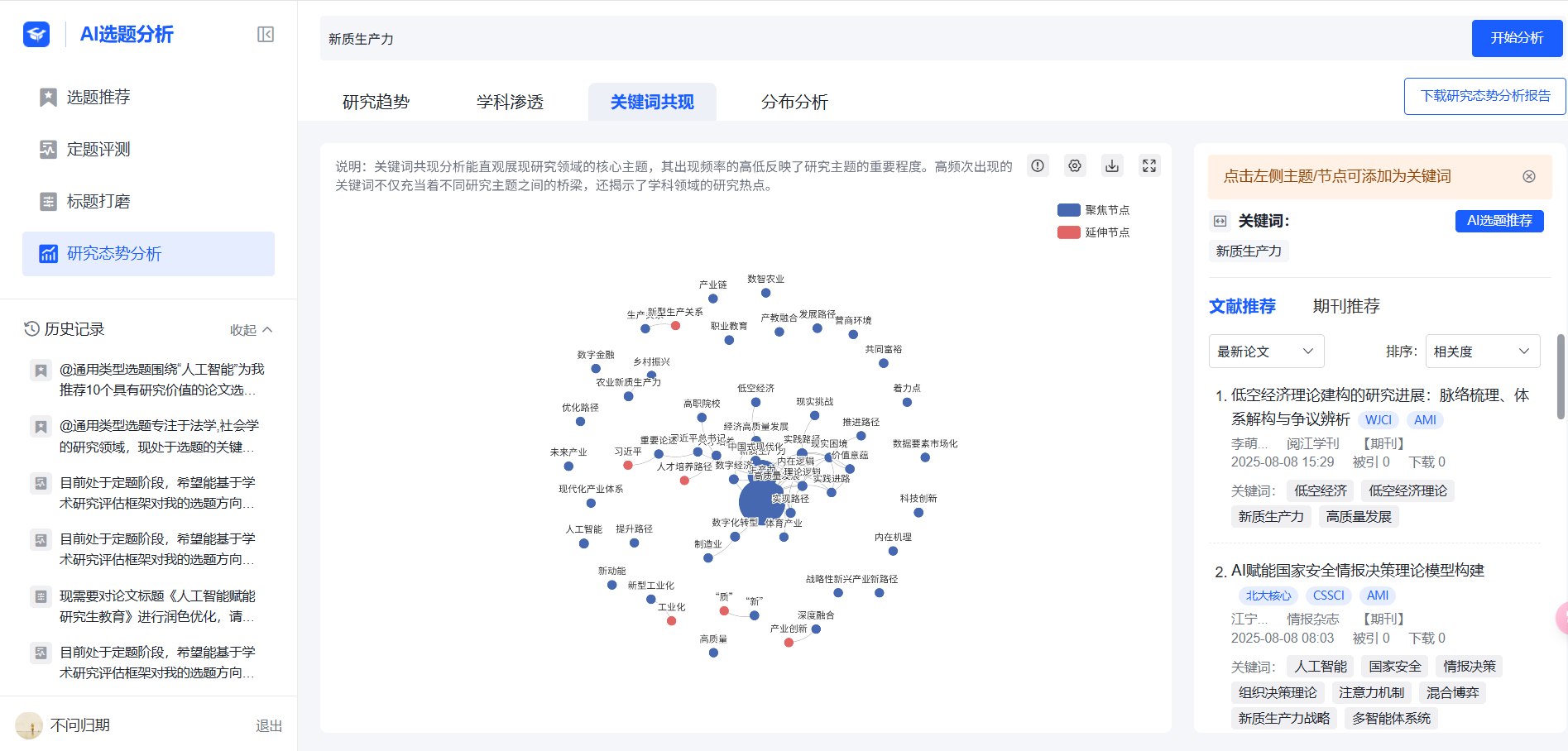
Task: Click the icon beside 关键词 label
Action: (1220, 221)
